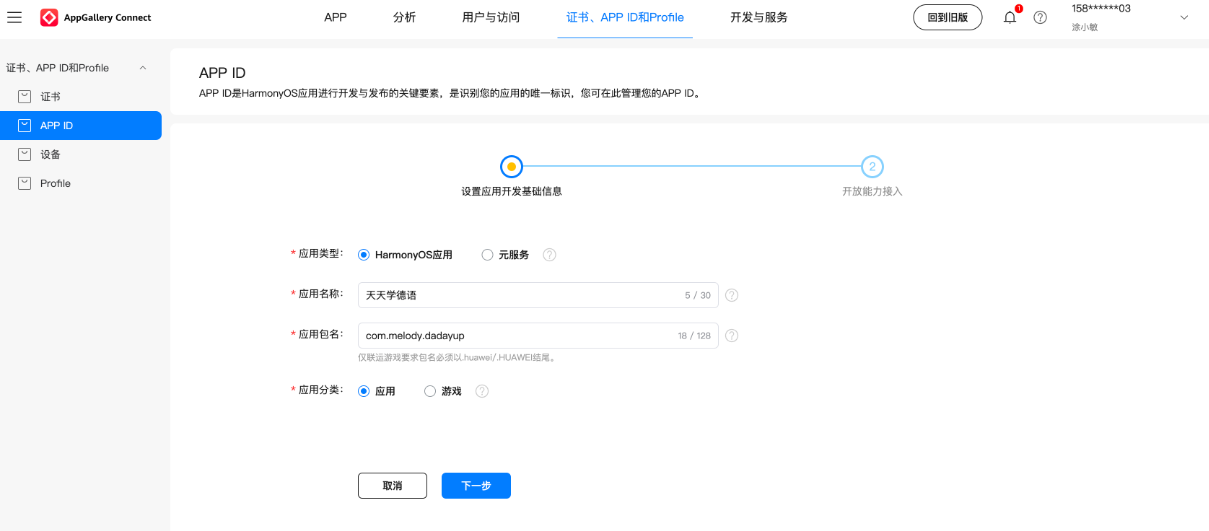This screenshot has width=1209, height=531.
Task: Select the 元服务 radio button
Action: click(x=488, y=255)
